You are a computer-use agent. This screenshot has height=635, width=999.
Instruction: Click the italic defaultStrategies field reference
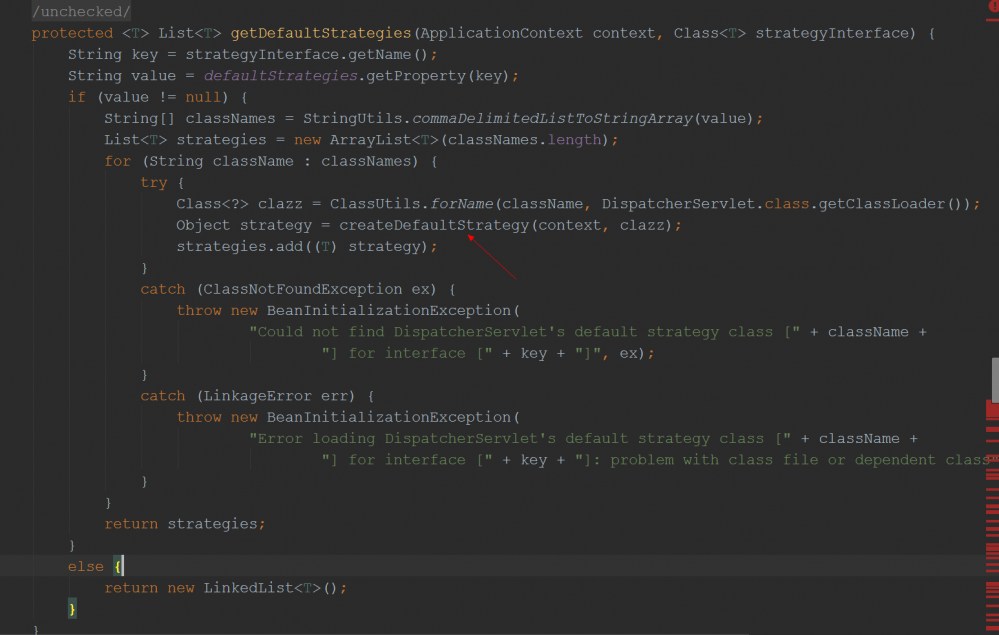pos(280,75)
